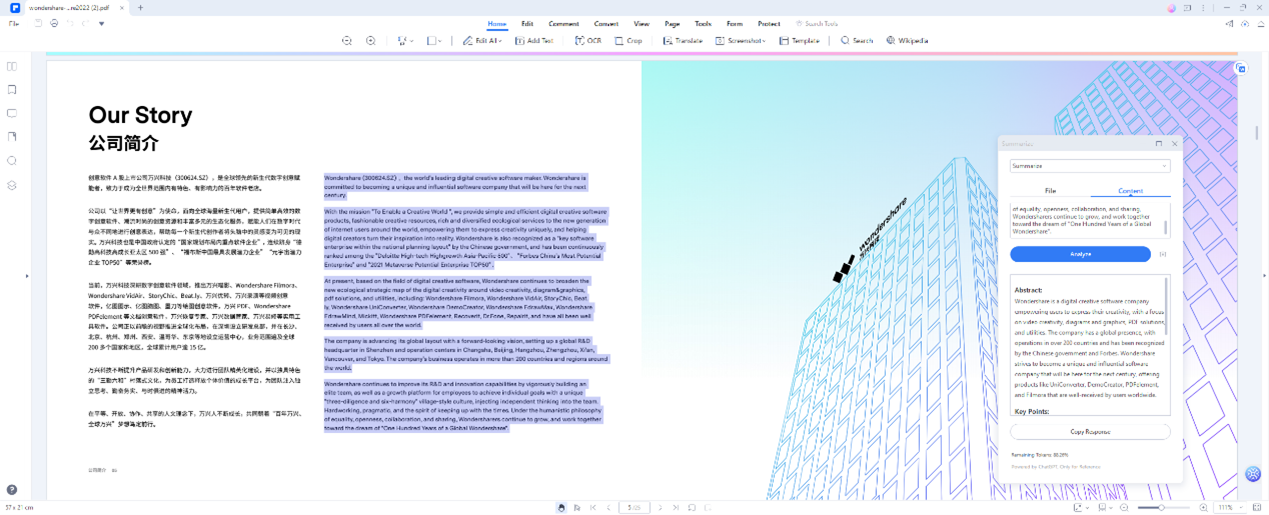Click the Add Text tool
The width and height of the screenshot is (1269, 515).
click(533, 41)
